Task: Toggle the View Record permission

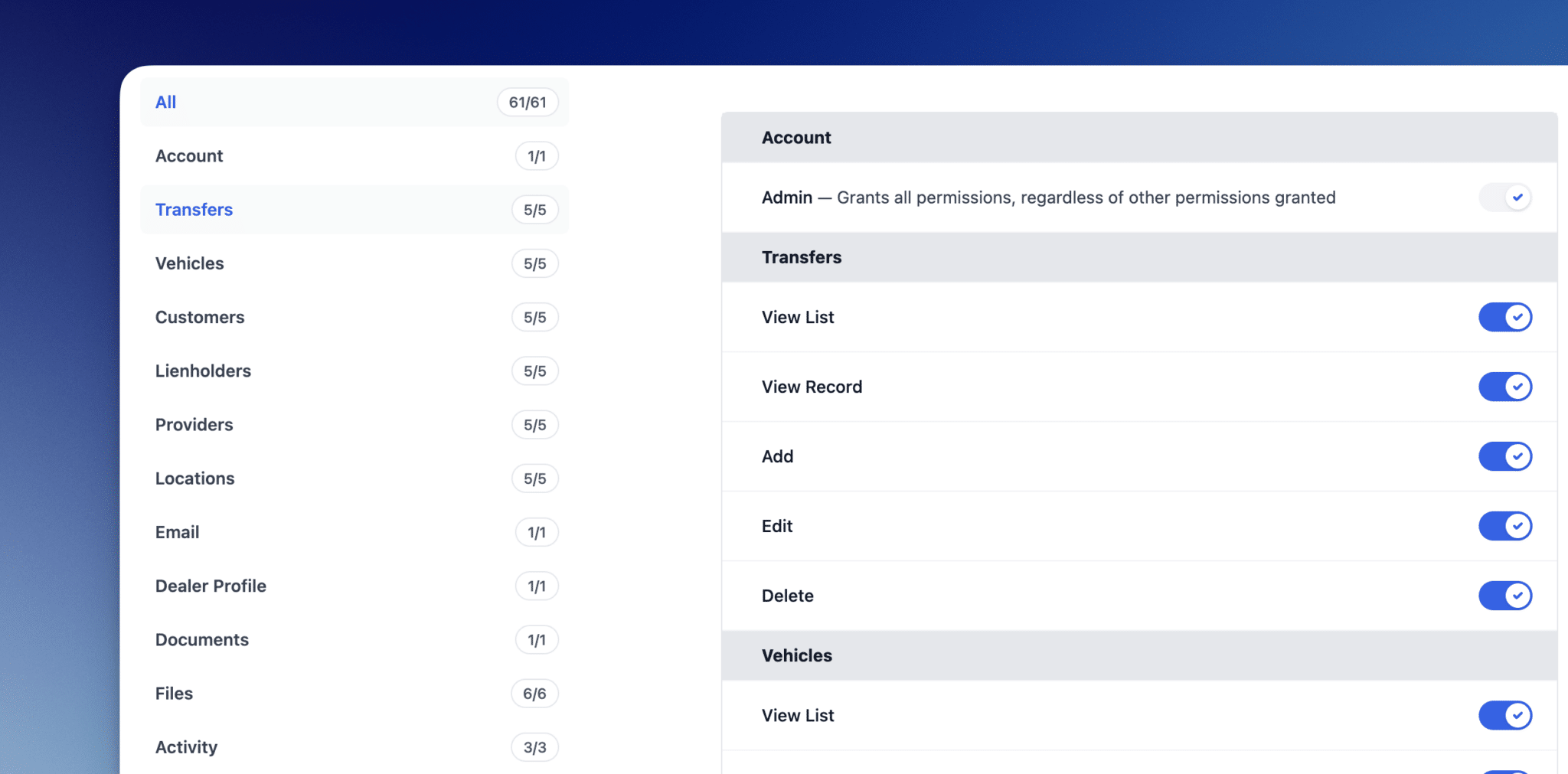Action: [x=1505, y=387]
